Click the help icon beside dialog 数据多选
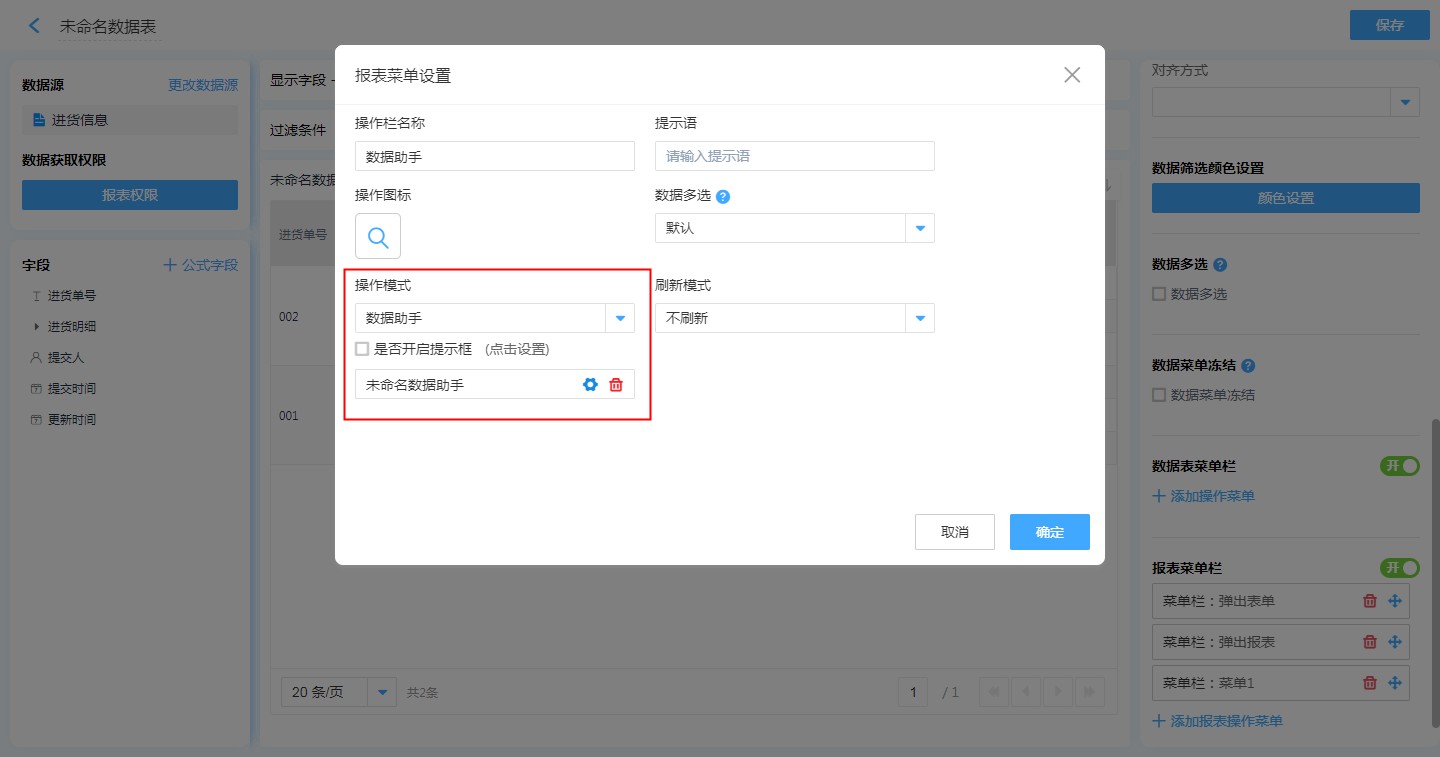This screenshot has width=1440, height=757. pos(723,196)
